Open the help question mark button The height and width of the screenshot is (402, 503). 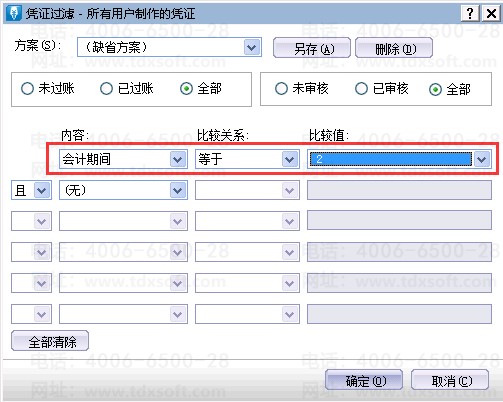tap(470, 13)
